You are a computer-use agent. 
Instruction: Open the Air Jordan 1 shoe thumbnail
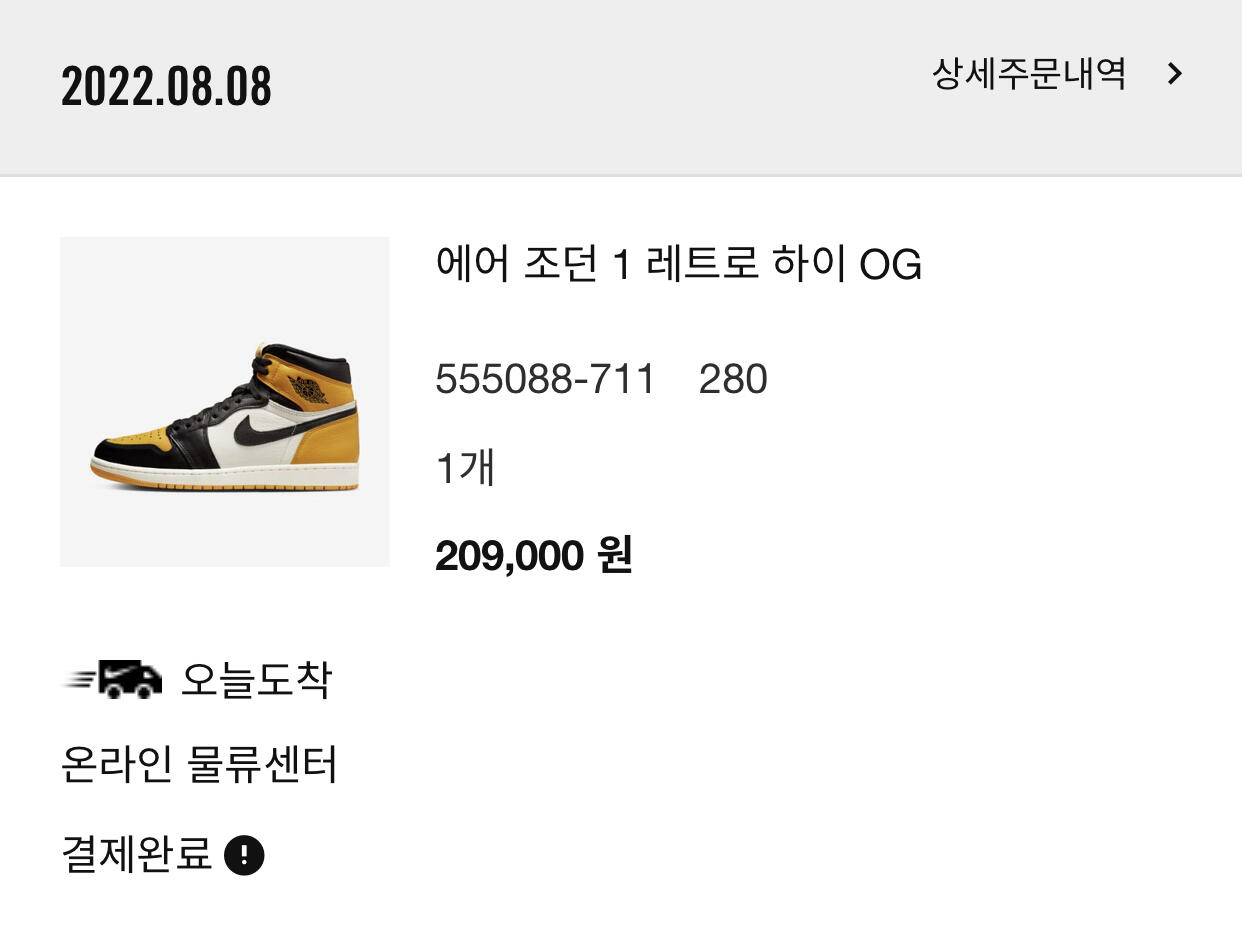(225, 402)
